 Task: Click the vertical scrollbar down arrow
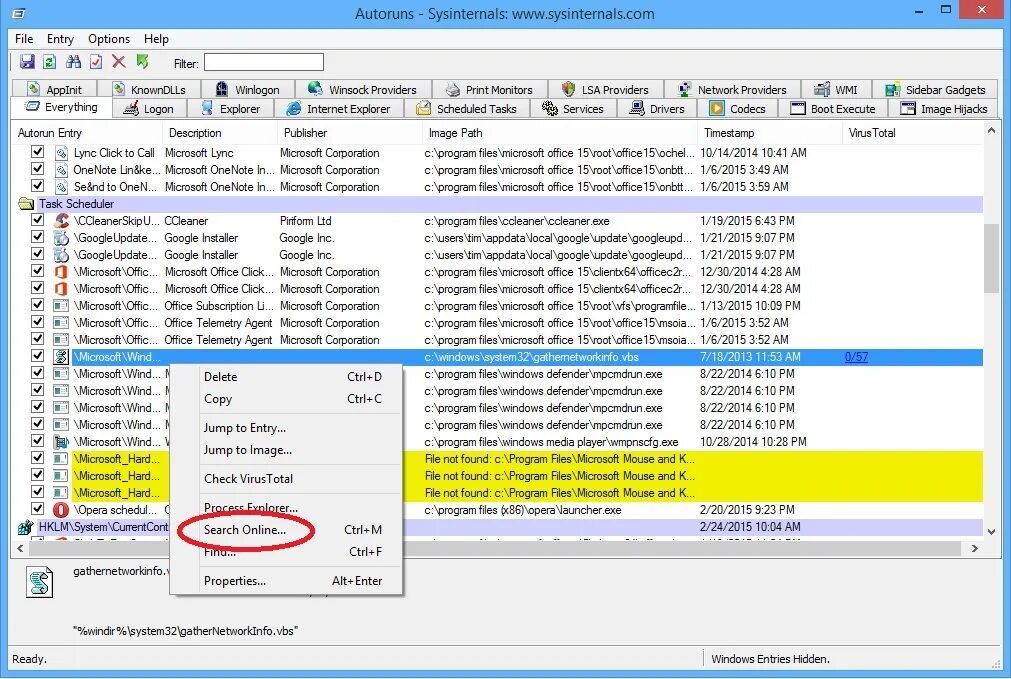coord(992,532)
